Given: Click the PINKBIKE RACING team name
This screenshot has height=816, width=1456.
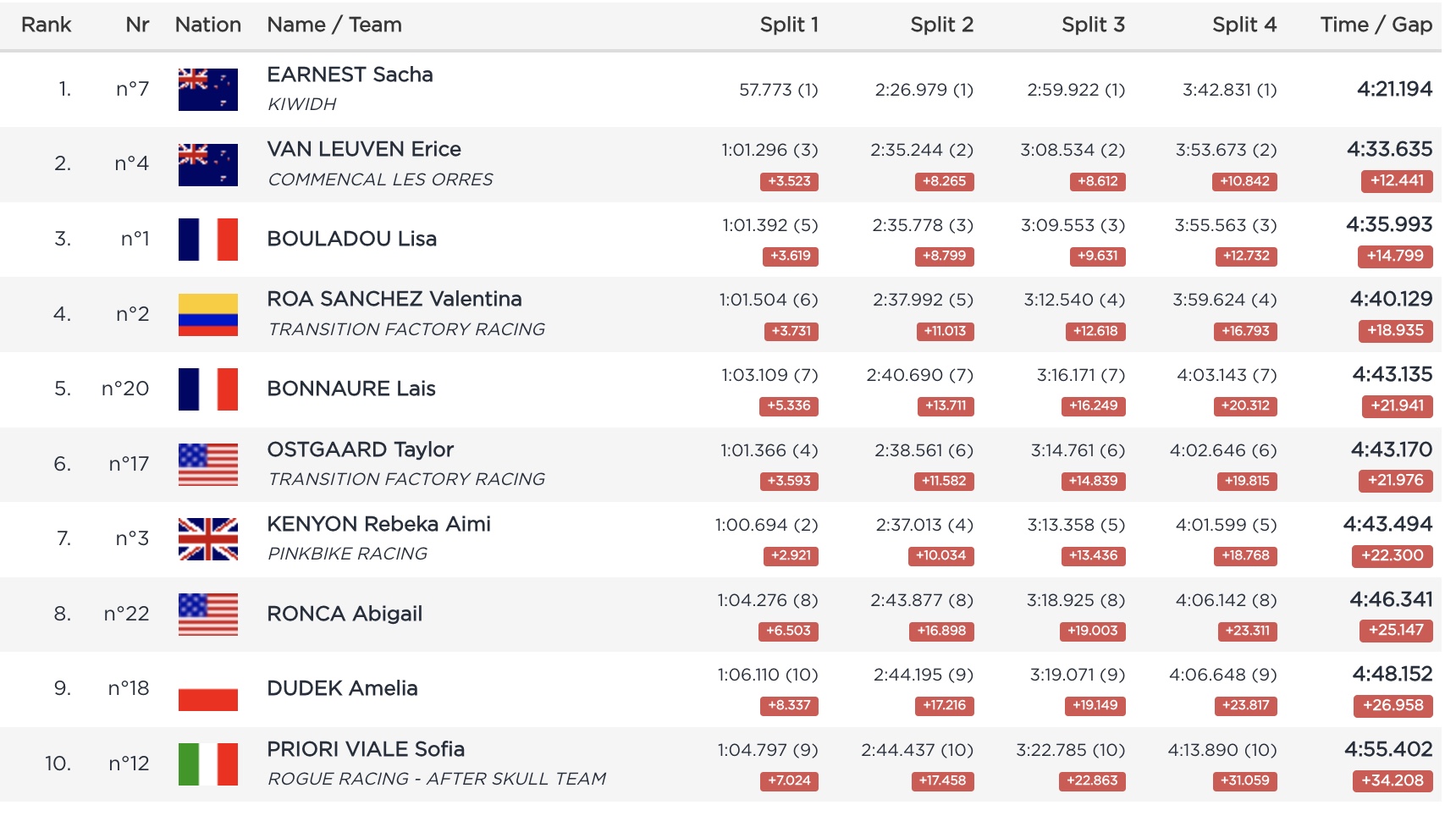Looking at the screenshot, I should pos(347,554).
